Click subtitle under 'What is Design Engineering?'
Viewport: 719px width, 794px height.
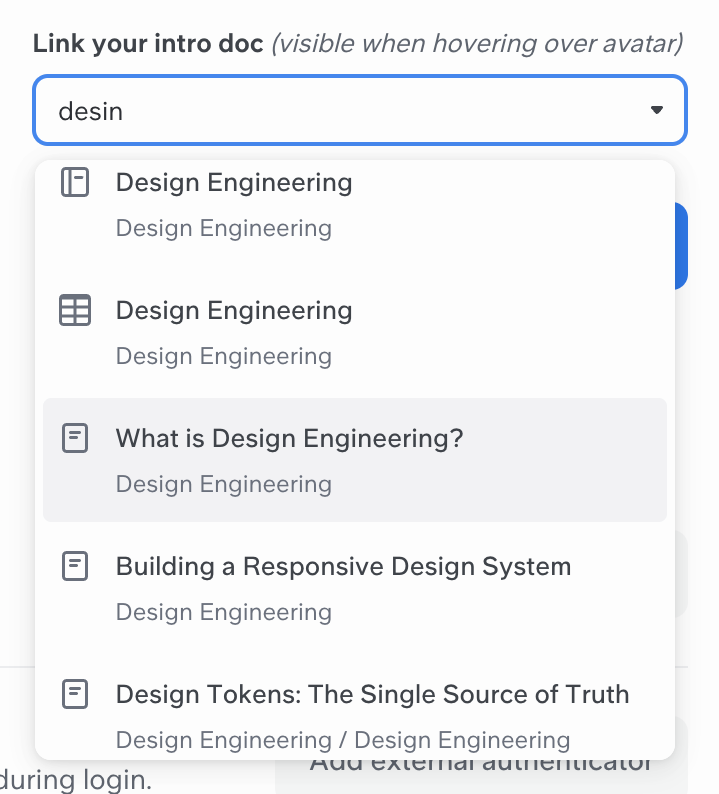coord(223,484)
